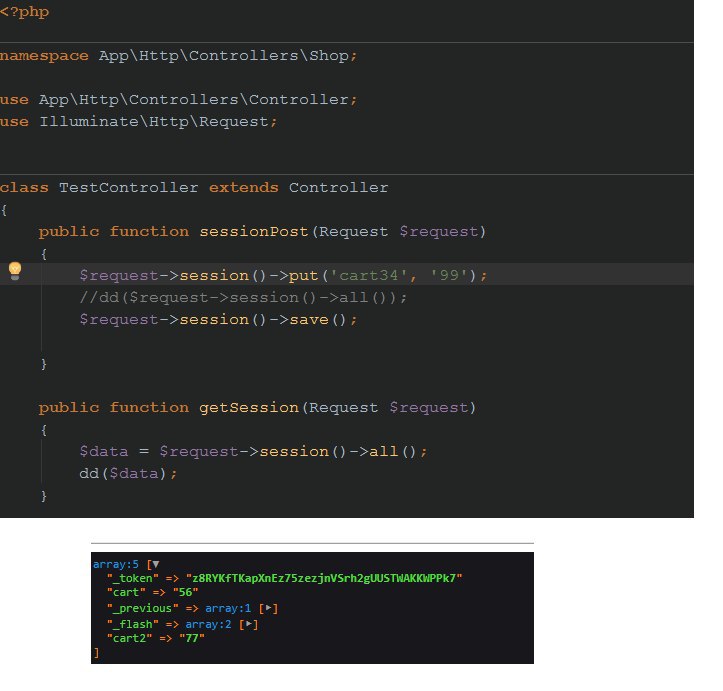
Task: Click the "_previous" key in dump
Action: [142, 608]
